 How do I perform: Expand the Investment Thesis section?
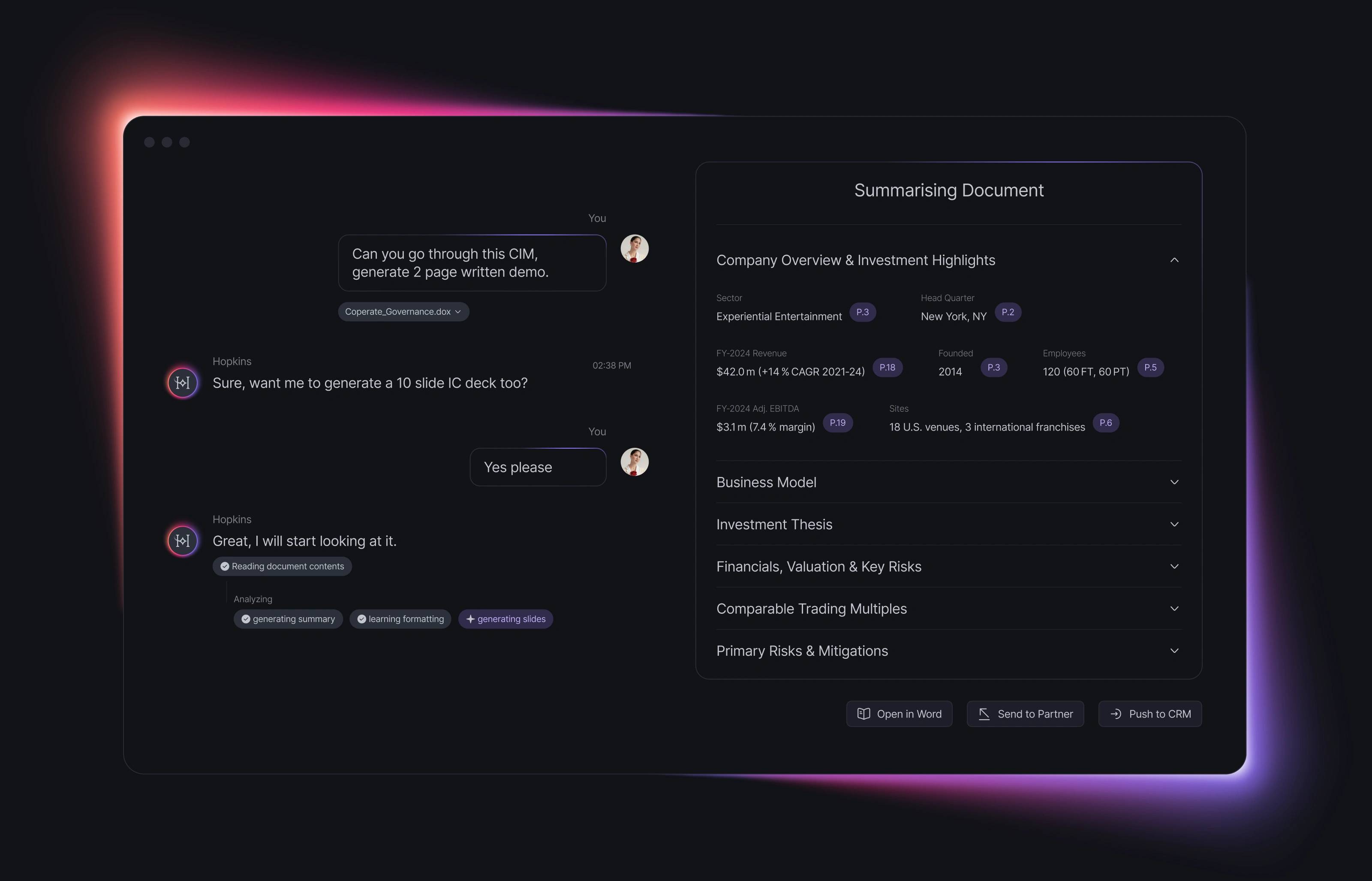[1174, 525]
